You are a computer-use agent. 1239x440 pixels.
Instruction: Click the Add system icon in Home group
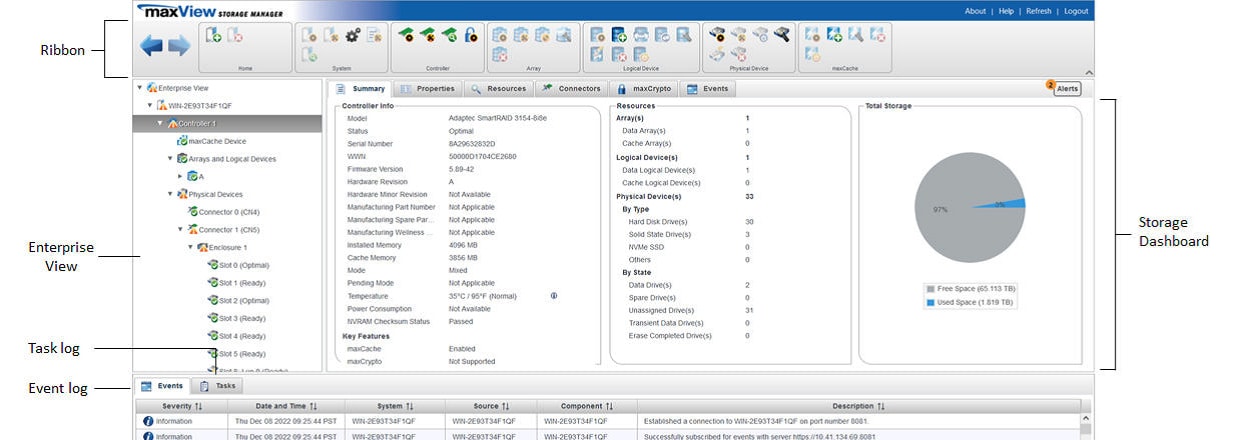click(213, 35)
